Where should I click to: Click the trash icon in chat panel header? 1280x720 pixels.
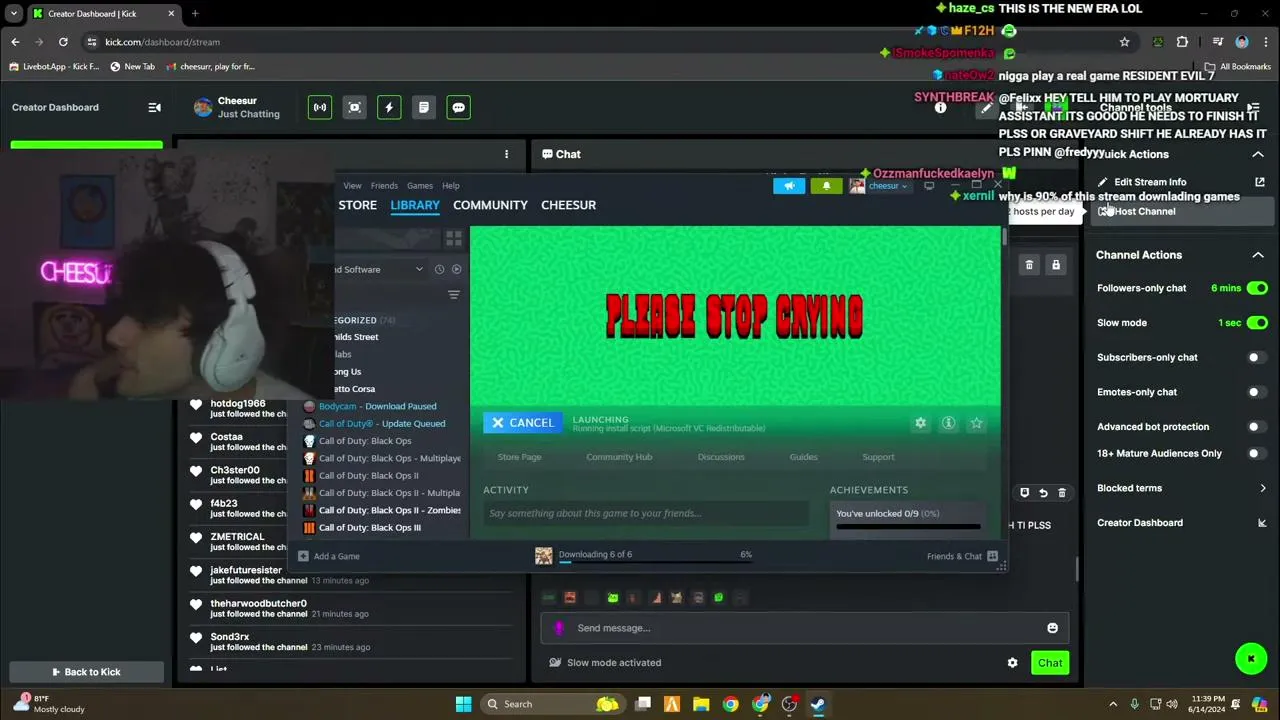click(1029, 265)
